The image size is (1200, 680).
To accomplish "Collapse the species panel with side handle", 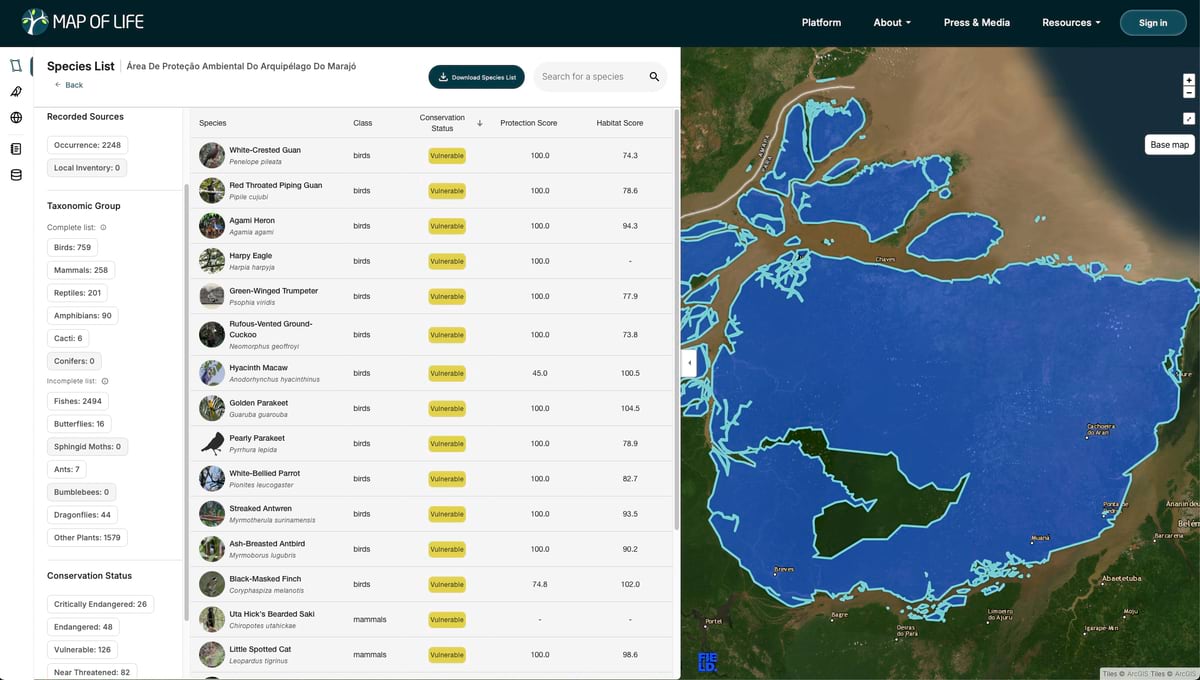I will (x=688, y=362).
